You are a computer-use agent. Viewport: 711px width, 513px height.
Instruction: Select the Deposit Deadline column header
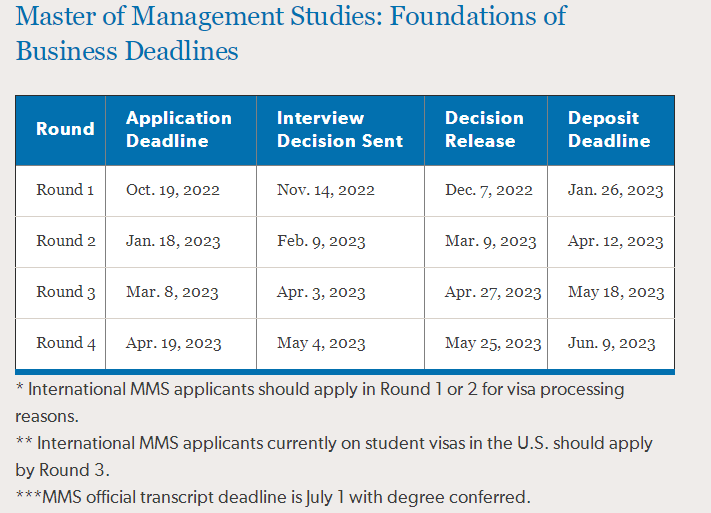pyautogui.click(x=609, y=129)
